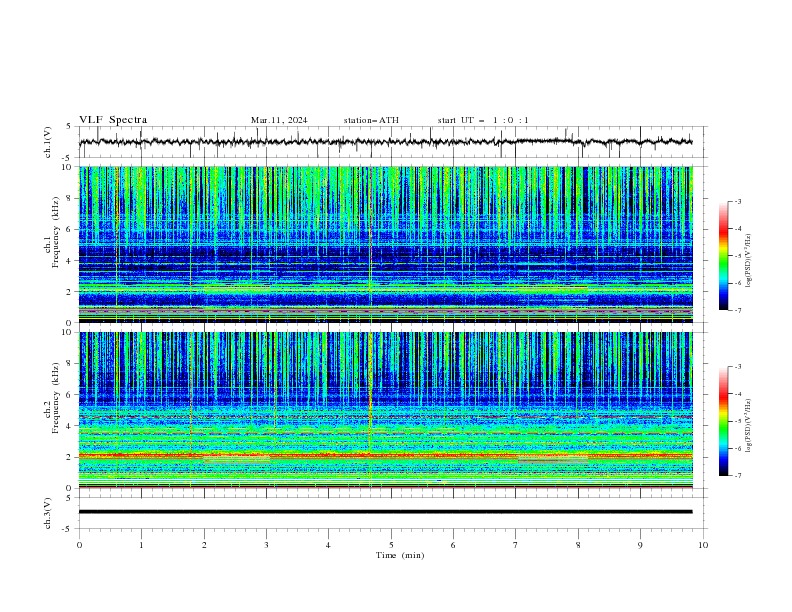Click time axis tick label "2"

204,545
